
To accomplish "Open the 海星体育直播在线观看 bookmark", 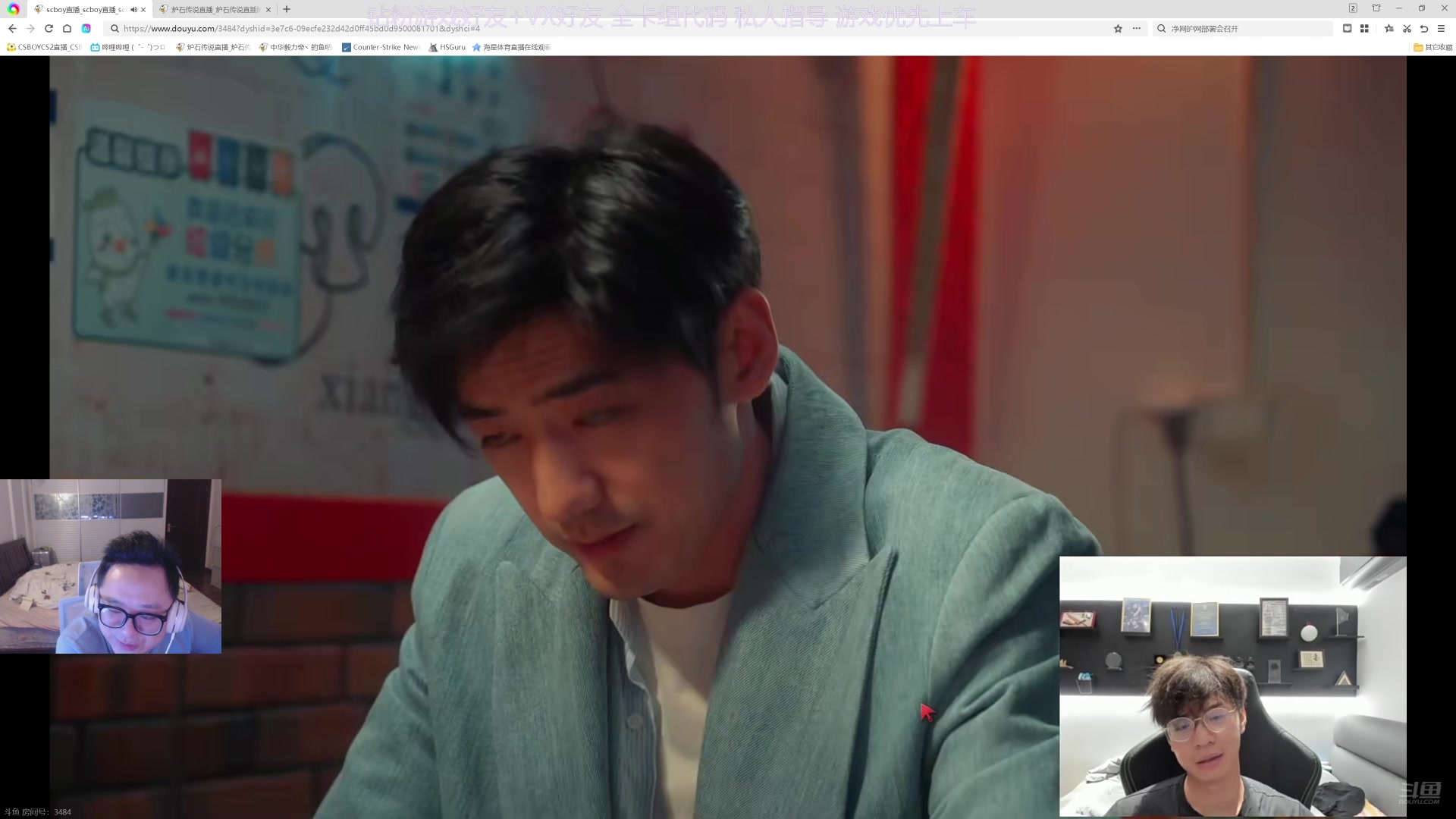I will (511, 47).
